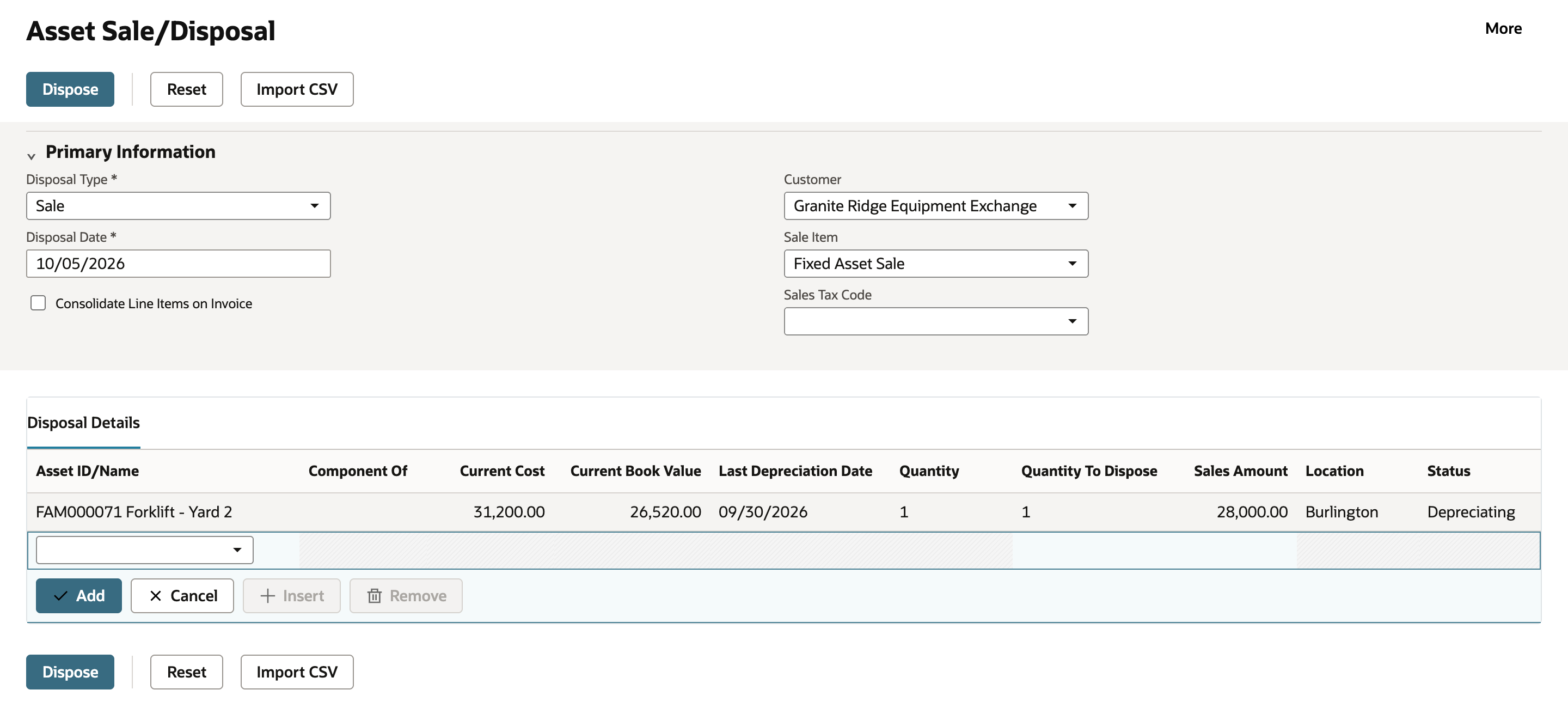Click the top Reset button
This screenshot has height=708, width=1568.
coord(186,89)
